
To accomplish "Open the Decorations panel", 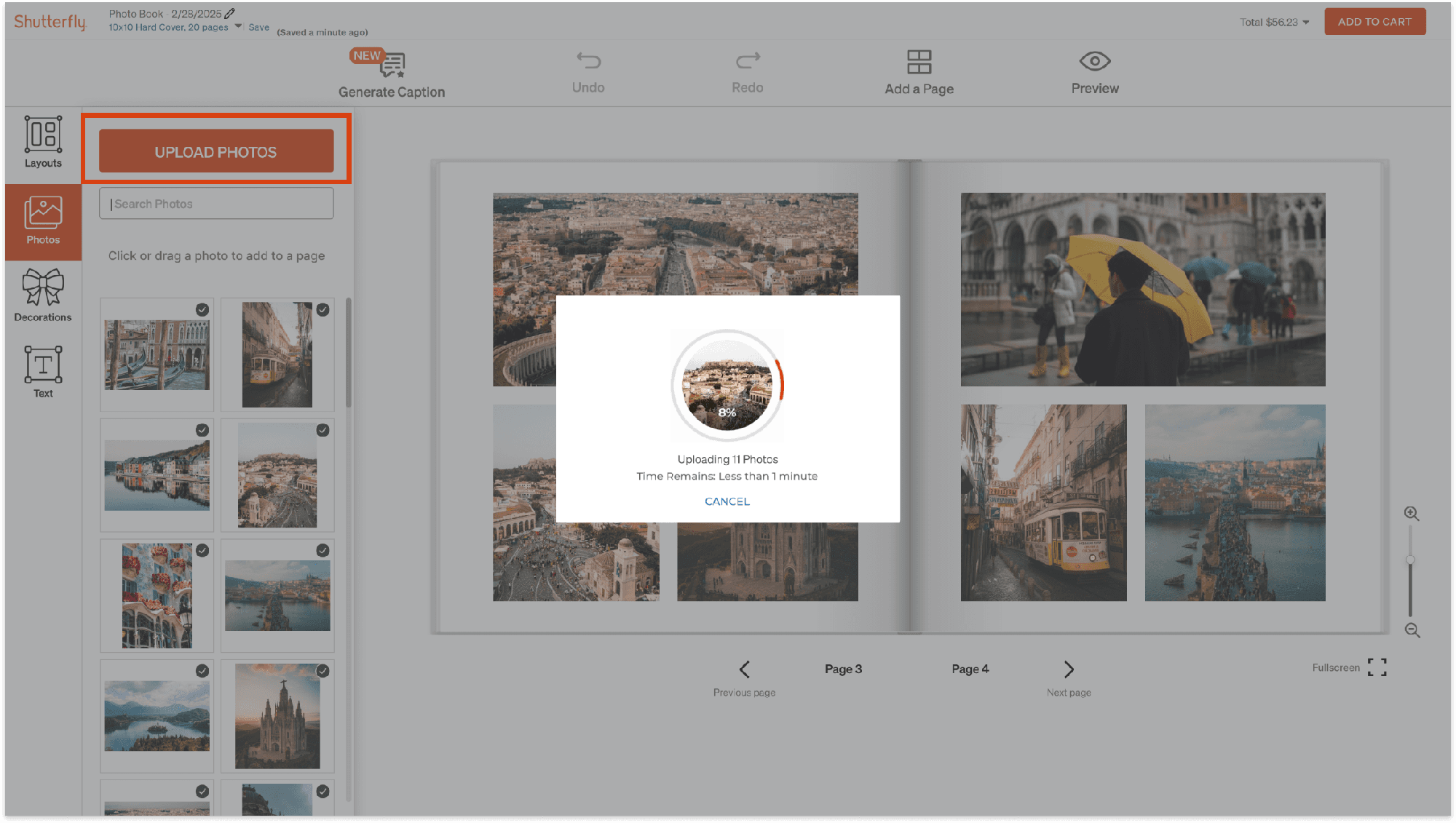I will [43, 295].
